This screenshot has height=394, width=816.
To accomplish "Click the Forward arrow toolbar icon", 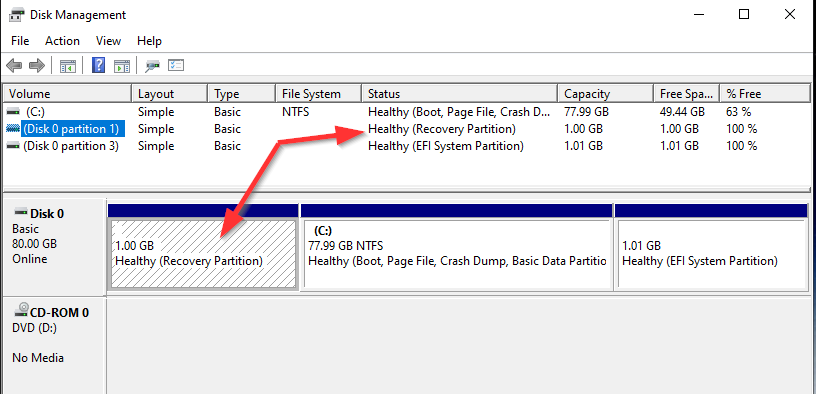I will (36, 66).
